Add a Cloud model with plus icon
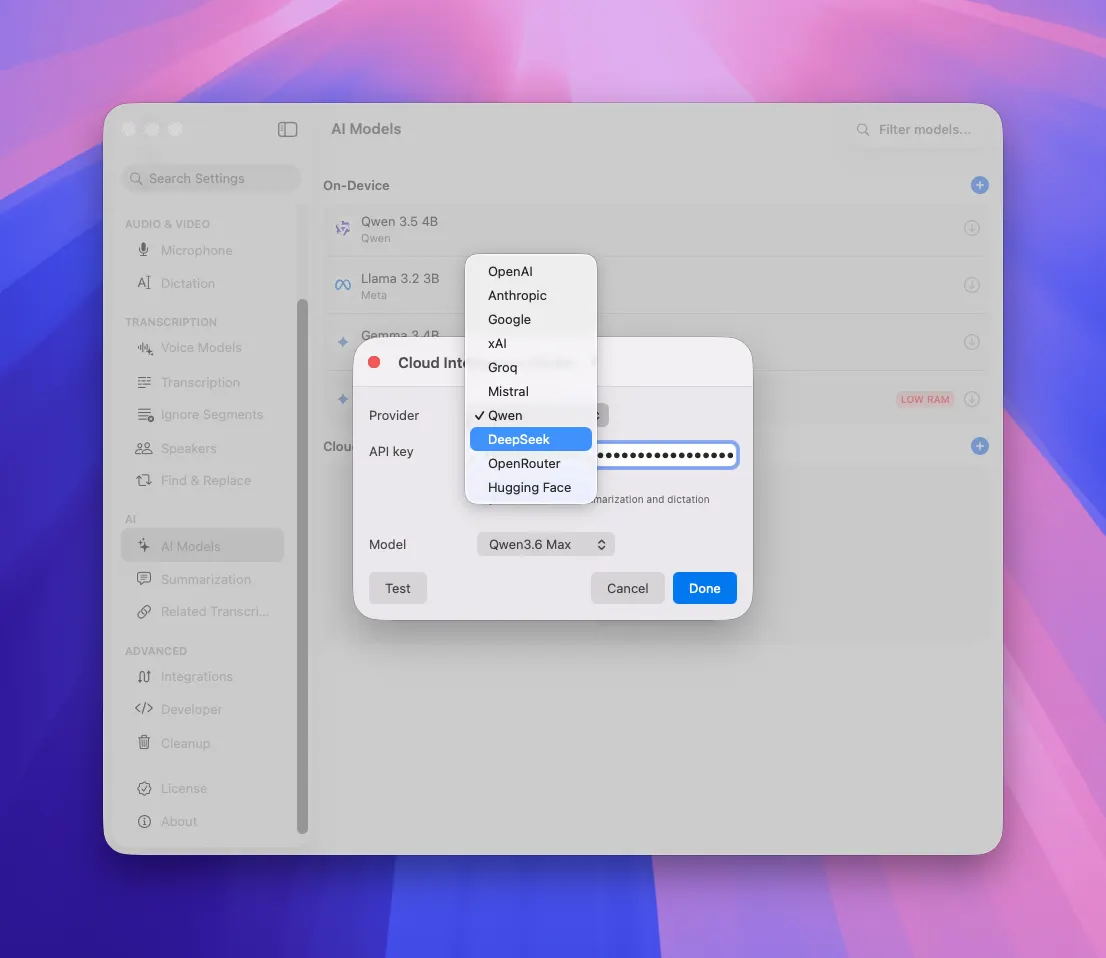This screenshot has height=958, width=1106. [x=979, y=446]
